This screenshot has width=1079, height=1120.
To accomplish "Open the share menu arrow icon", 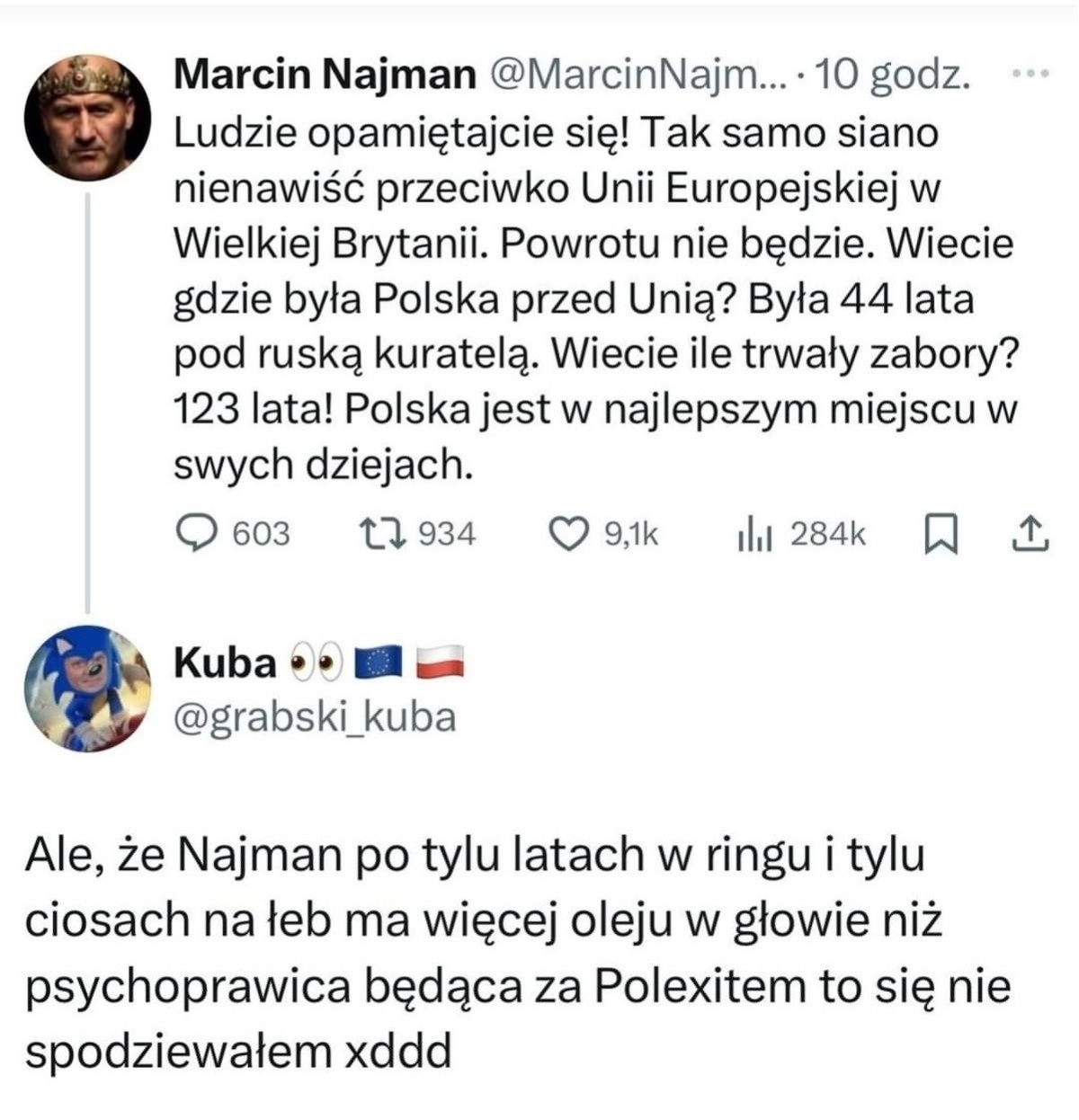I will tap(1030, 534).
